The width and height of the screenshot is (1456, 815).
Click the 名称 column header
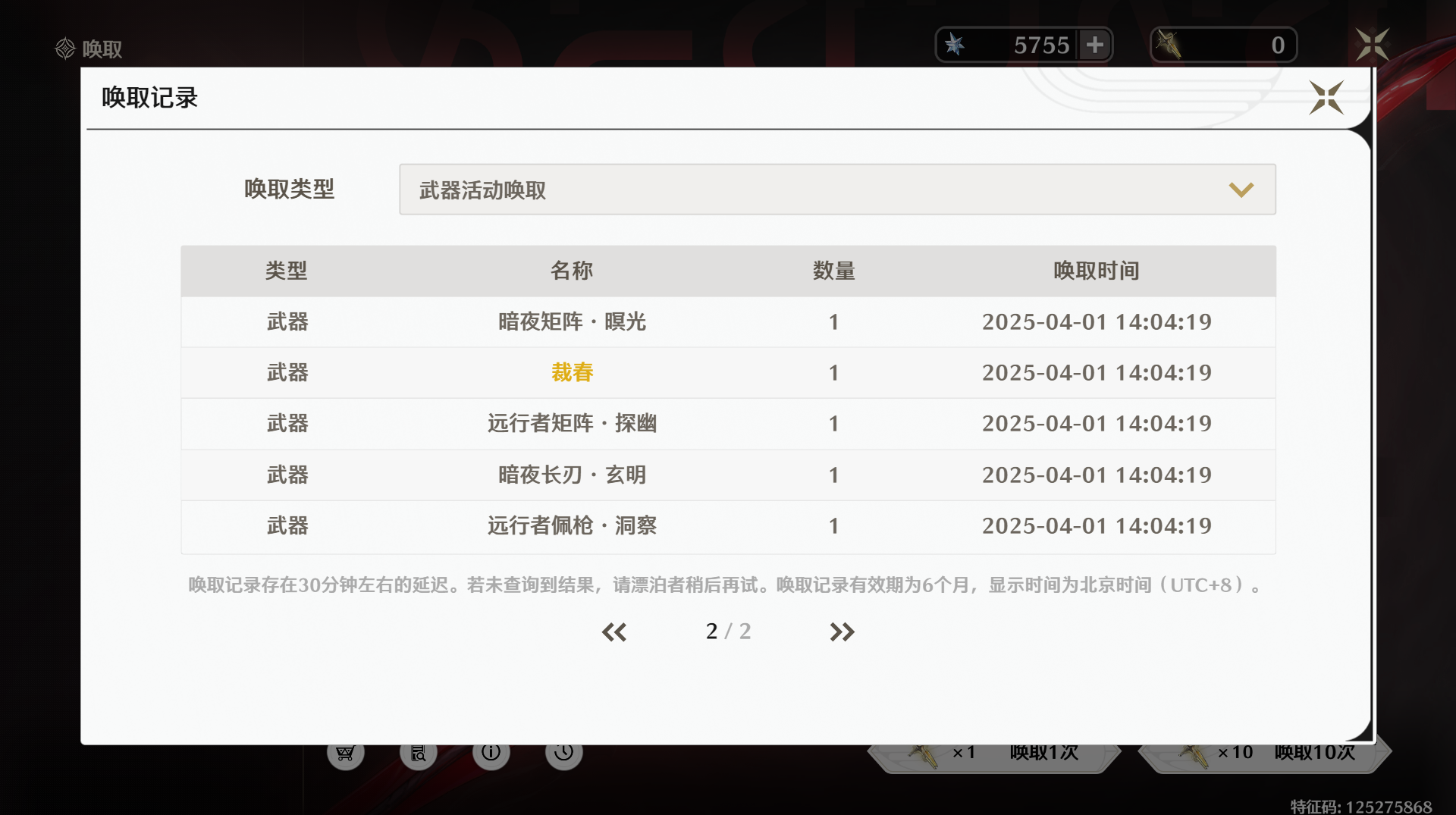tap(572, 271)
